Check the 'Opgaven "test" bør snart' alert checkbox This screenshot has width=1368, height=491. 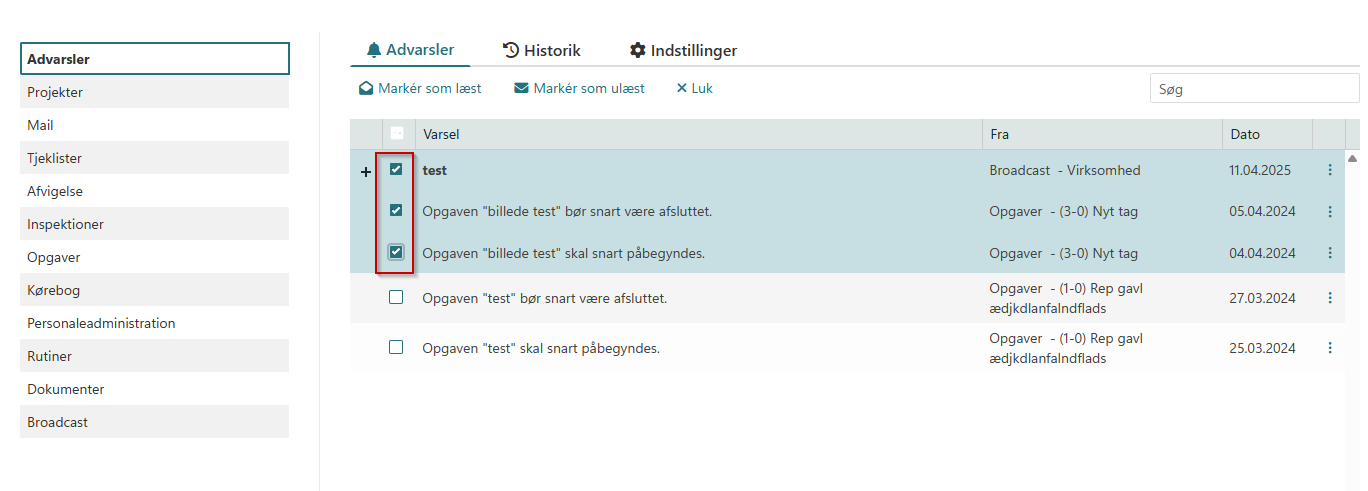(396, 297)
